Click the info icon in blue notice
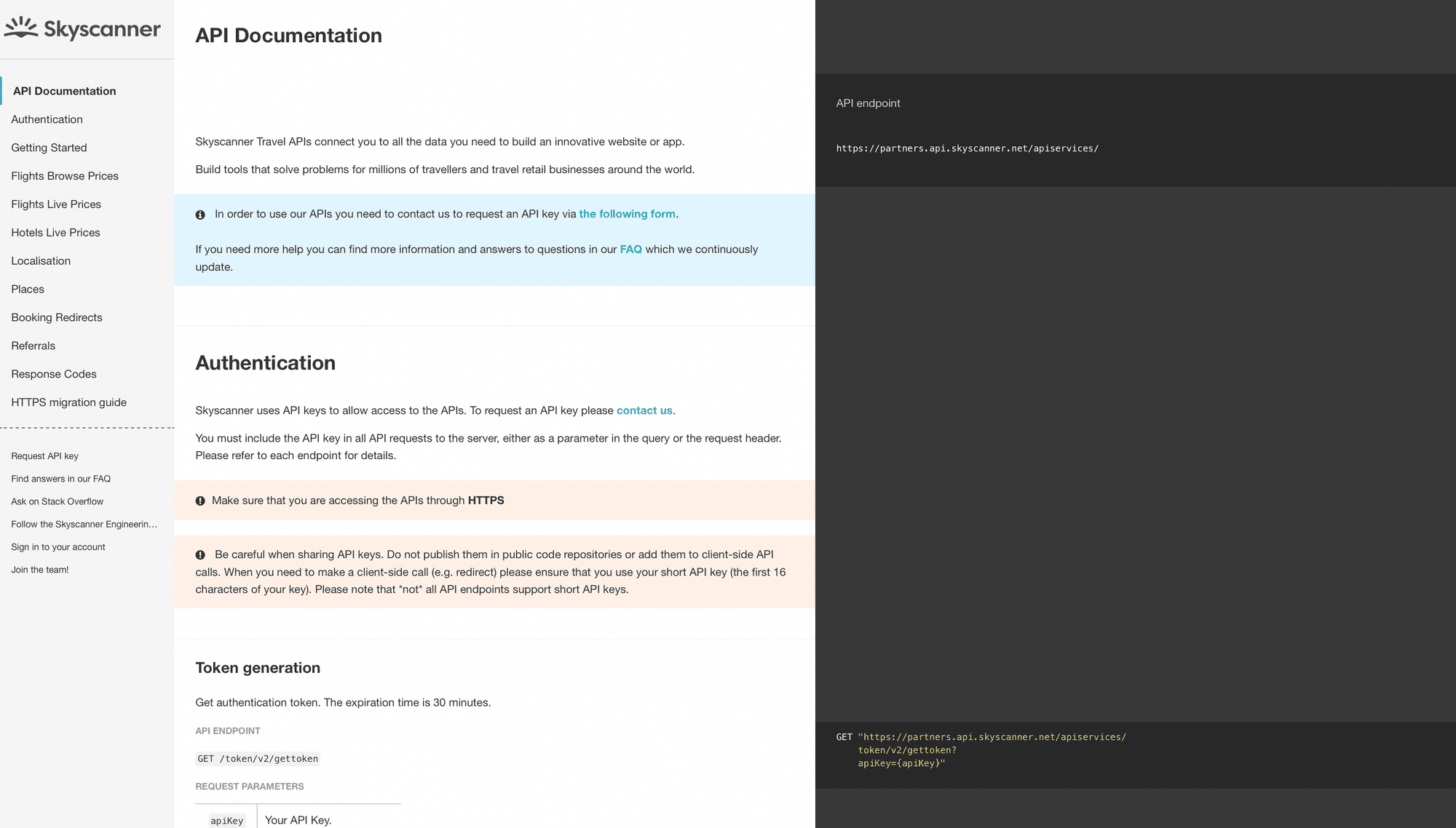Viewport: 1456px width, 828px height. pyautogui.click(x=200, y=215)
